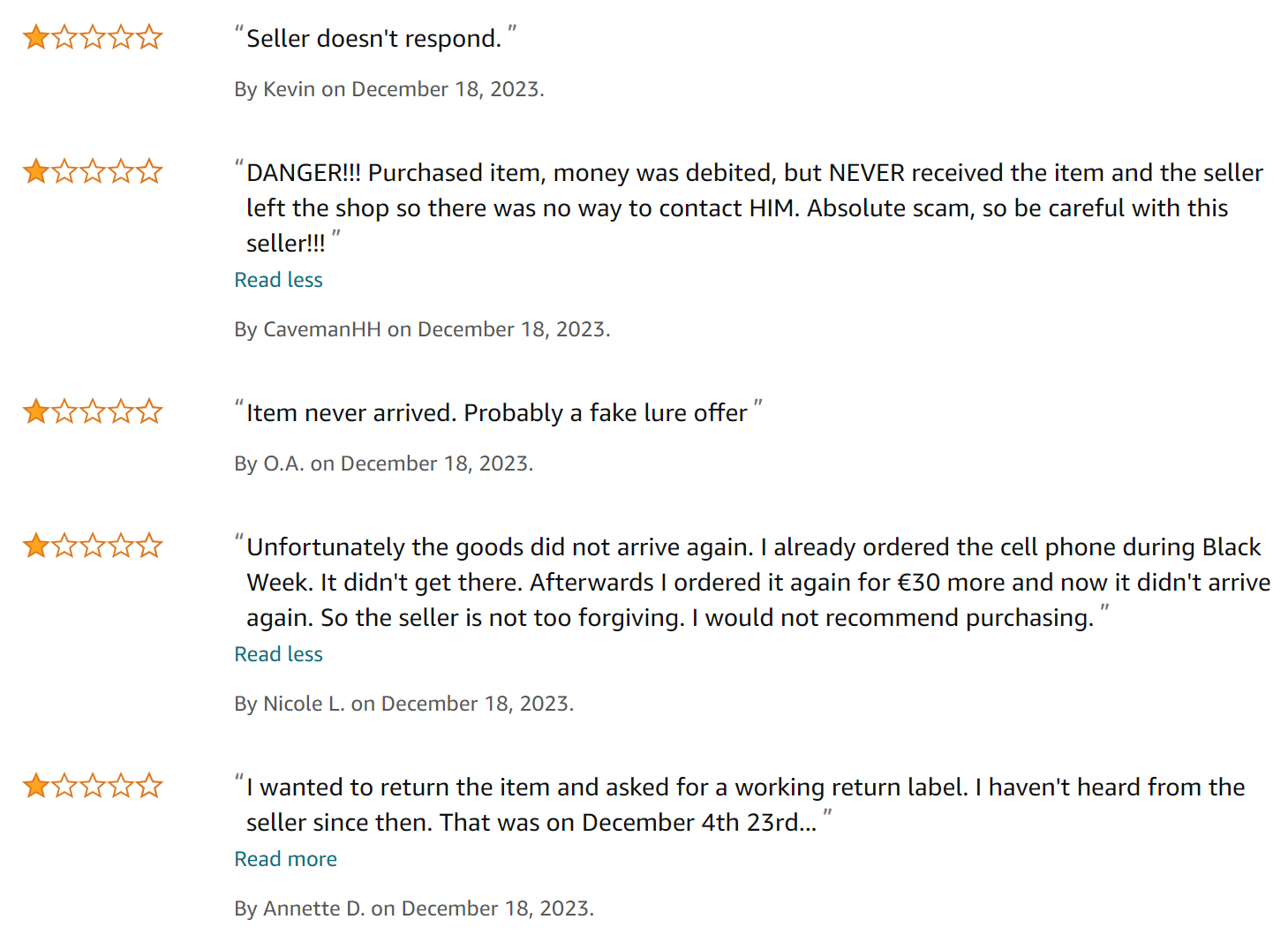The width and height of the screenshot is (1288, 942).
Task: Click the Black Week cell phone review text
Action: point(757,583)
